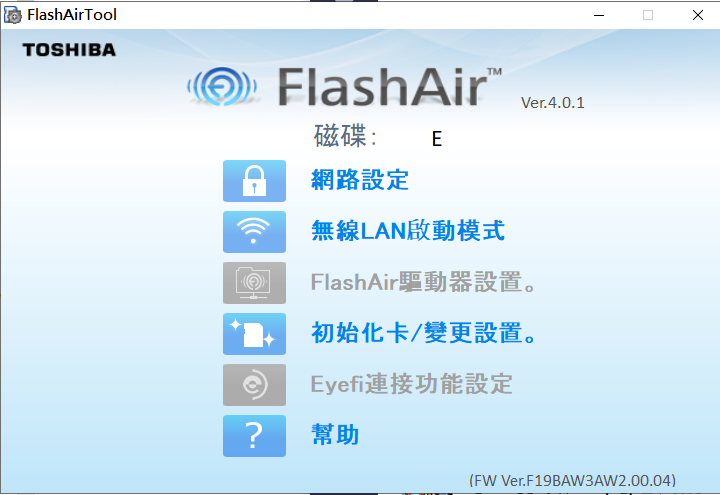Open 無線LAN啟動模式 settings
The height and width of the screenshot is (495, 720).
tap(408, 231)
